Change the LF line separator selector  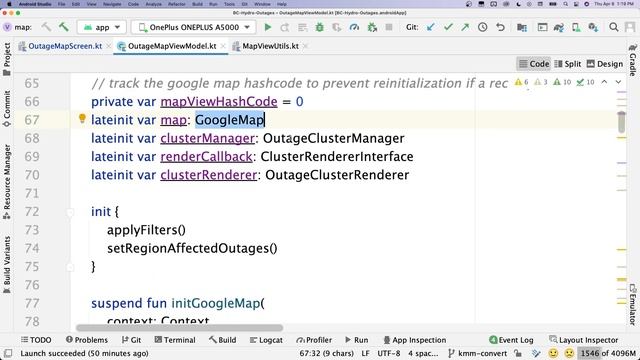pyautogui.click(x=365, y=353)
